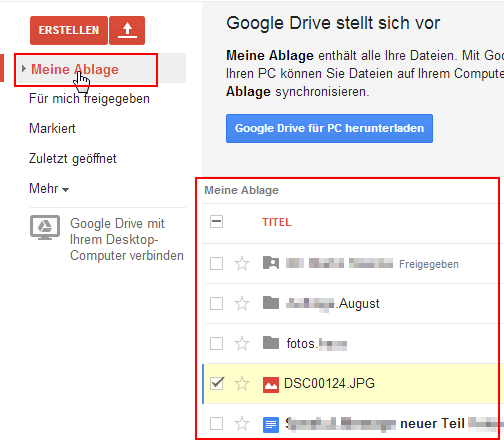Click the blue document icon of 'neuer Teil'
The width and height of the screenshot is (504, 442).
coord(271,425)
